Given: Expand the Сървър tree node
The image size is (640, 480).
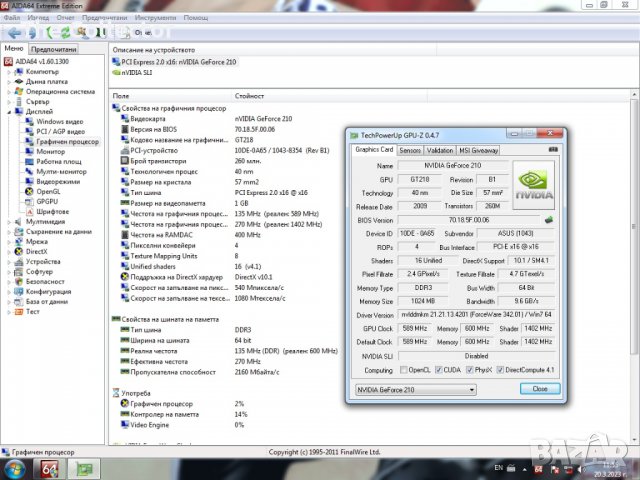Looking at the screenshot, I should tap(9, 102).
